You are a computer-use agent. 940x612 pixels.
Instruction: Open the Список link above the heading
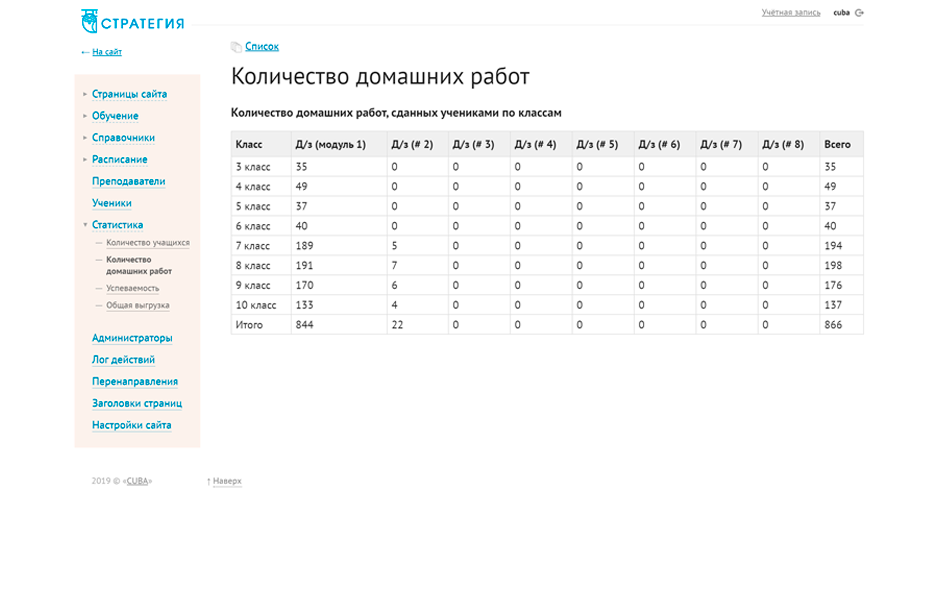pyautogui.click(x=262, y=47)
